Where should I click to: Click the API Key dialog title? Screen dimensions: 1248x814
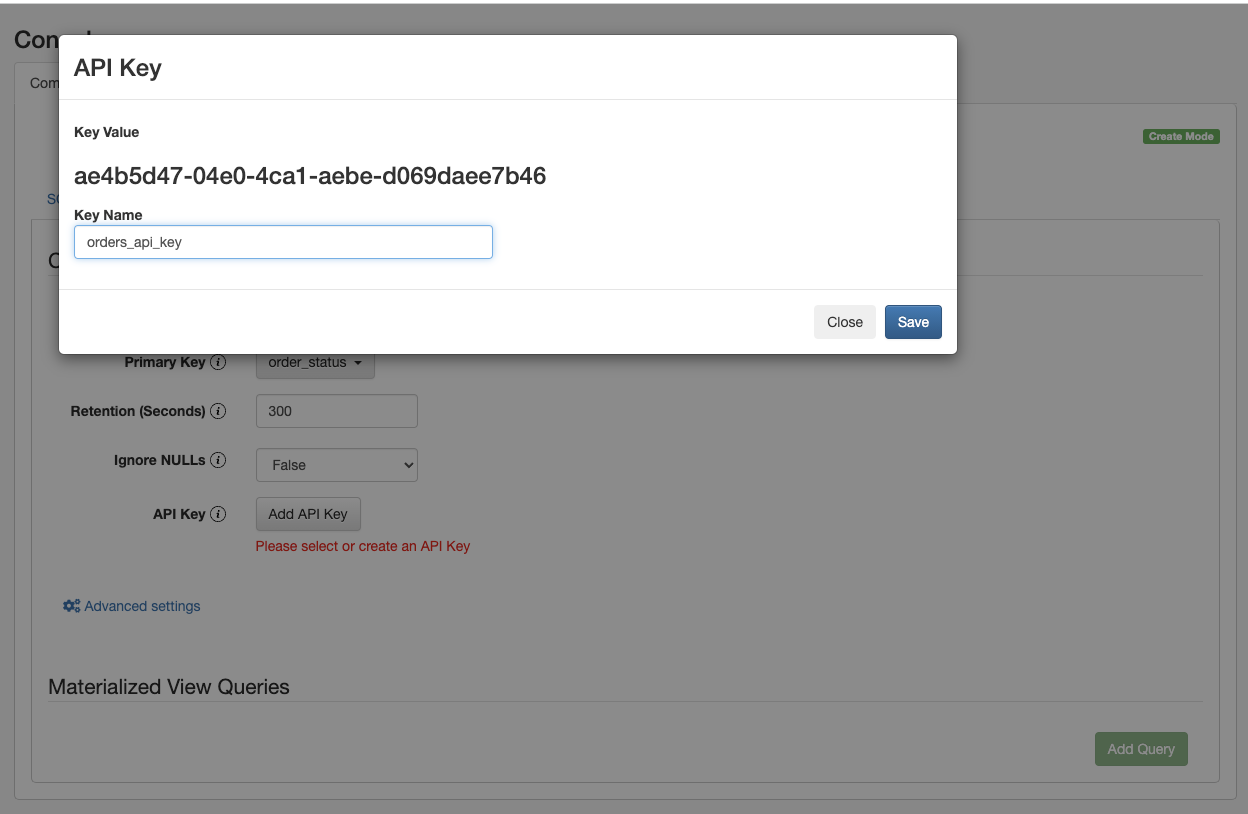[118, 68]
